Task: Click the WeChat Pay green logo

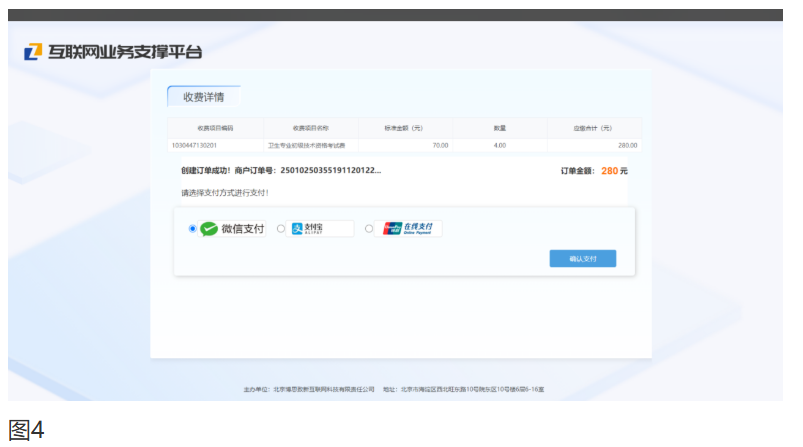Action: pyautogui.click(x=209, y=229)
